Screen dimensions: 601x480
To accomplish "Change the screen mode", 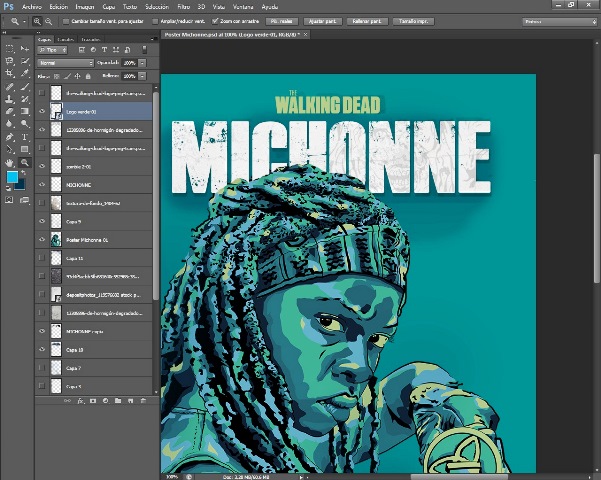I will click(x=25, y=200).
